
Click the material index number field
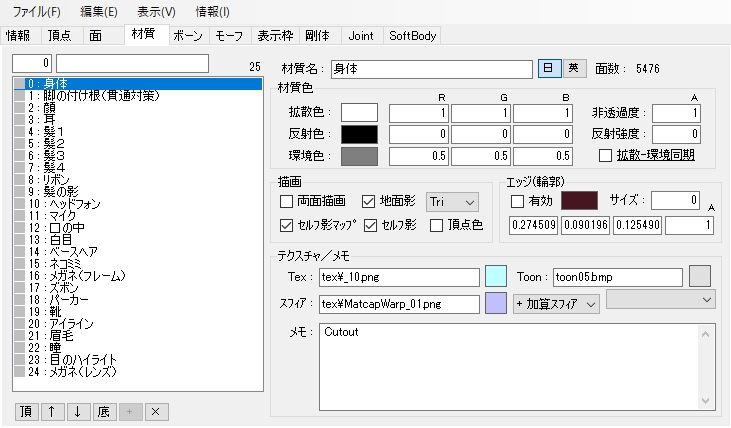32,63
